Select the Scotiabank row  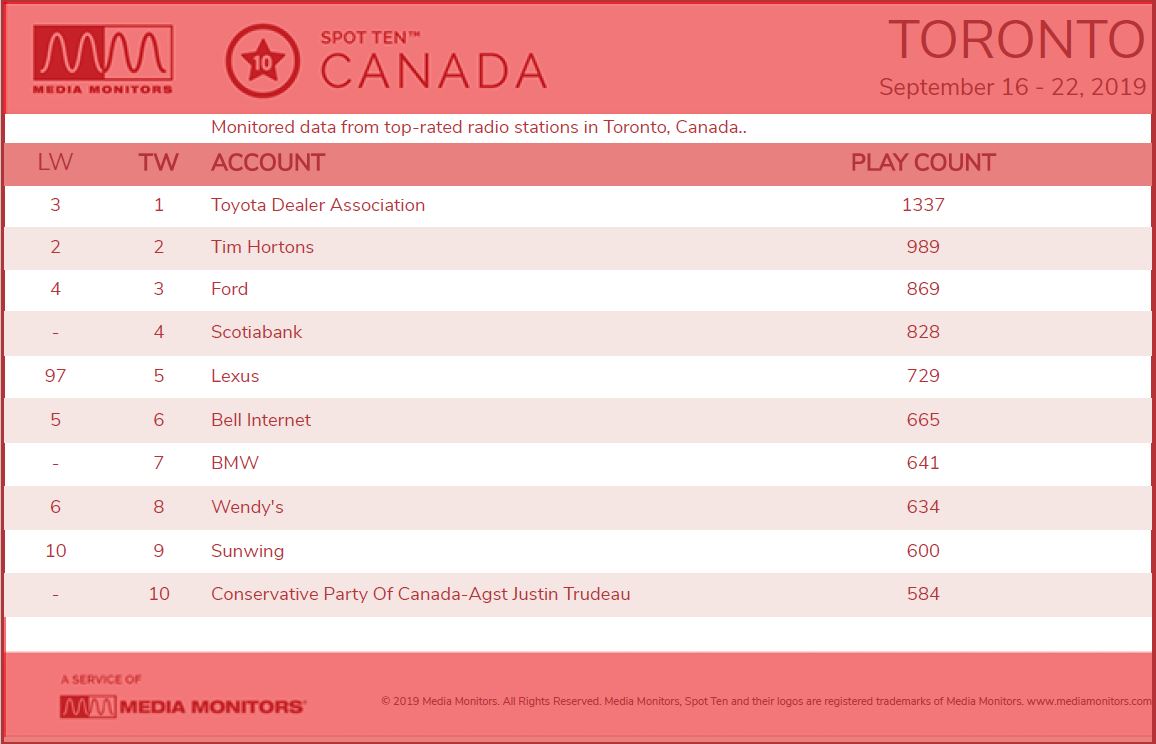click(x=577, y=332)
